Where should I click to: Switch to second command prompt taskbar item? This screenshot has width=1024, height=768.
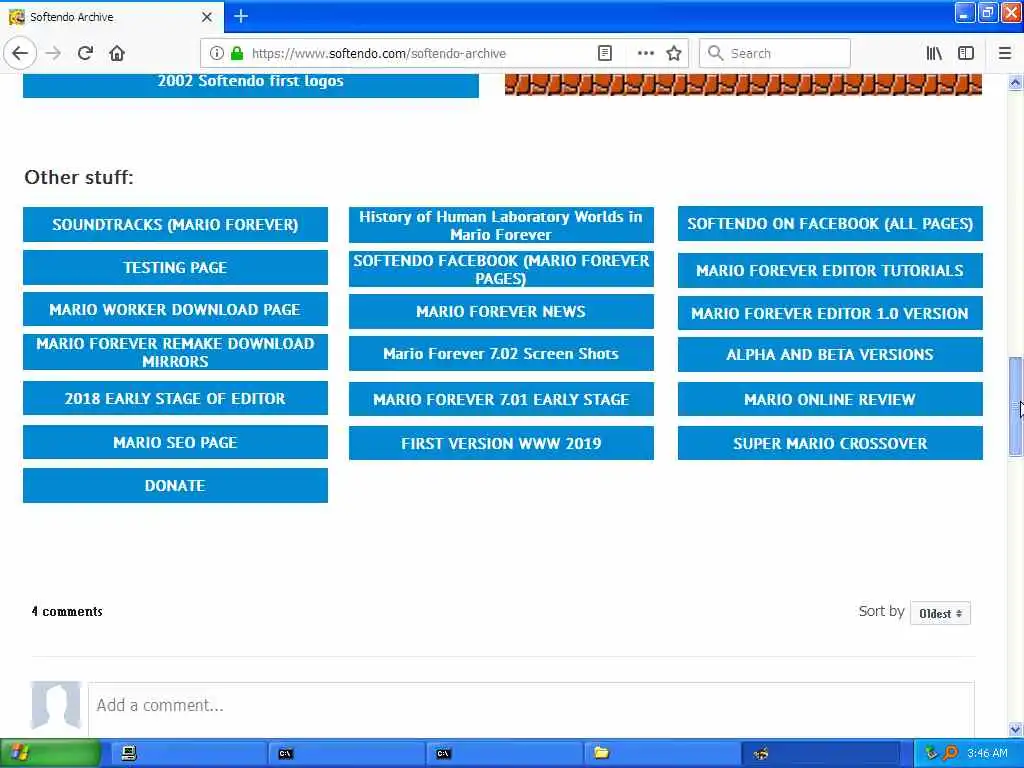pyautogui.click(x=504, y=754)
